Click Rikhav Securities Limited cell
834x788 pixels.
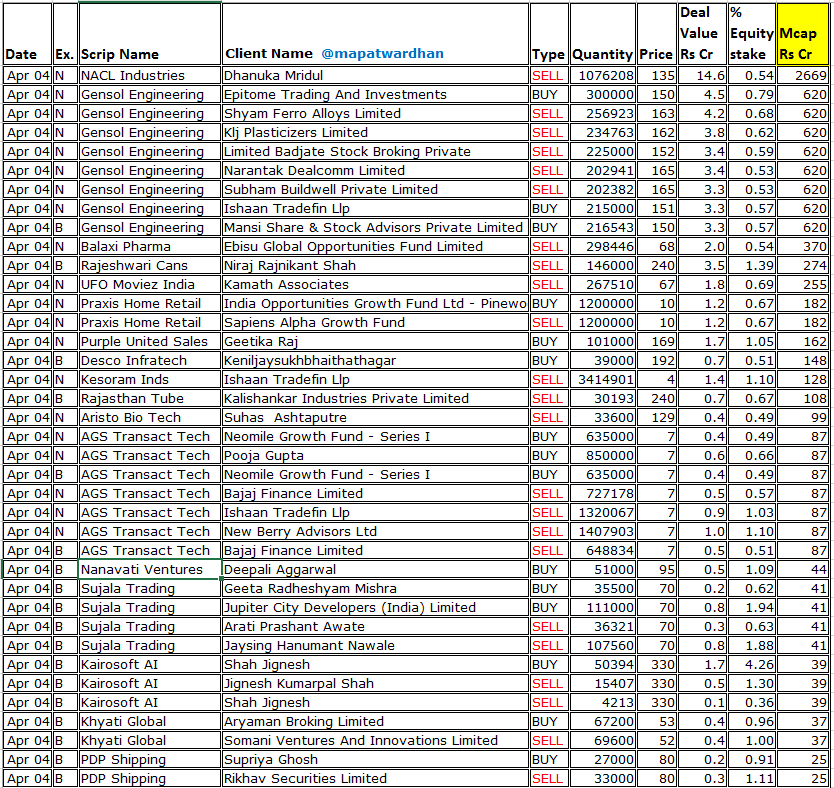(x=375, y=778)
